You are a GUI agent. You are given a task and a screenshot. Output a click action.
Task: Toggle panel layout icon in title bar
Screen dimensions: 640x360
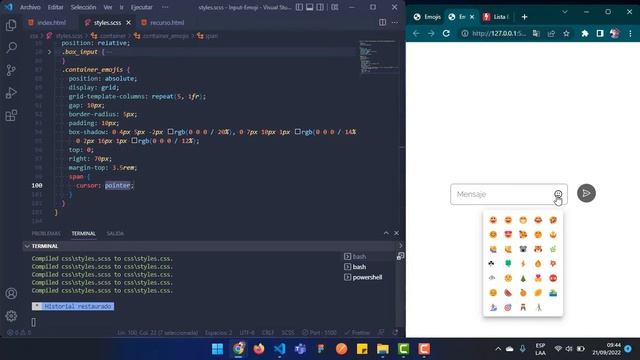310,7
